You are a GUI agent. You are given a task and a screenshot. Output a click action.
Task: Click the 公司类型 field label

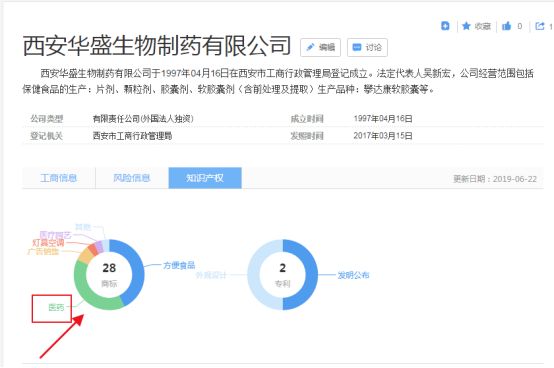point(47,119)
